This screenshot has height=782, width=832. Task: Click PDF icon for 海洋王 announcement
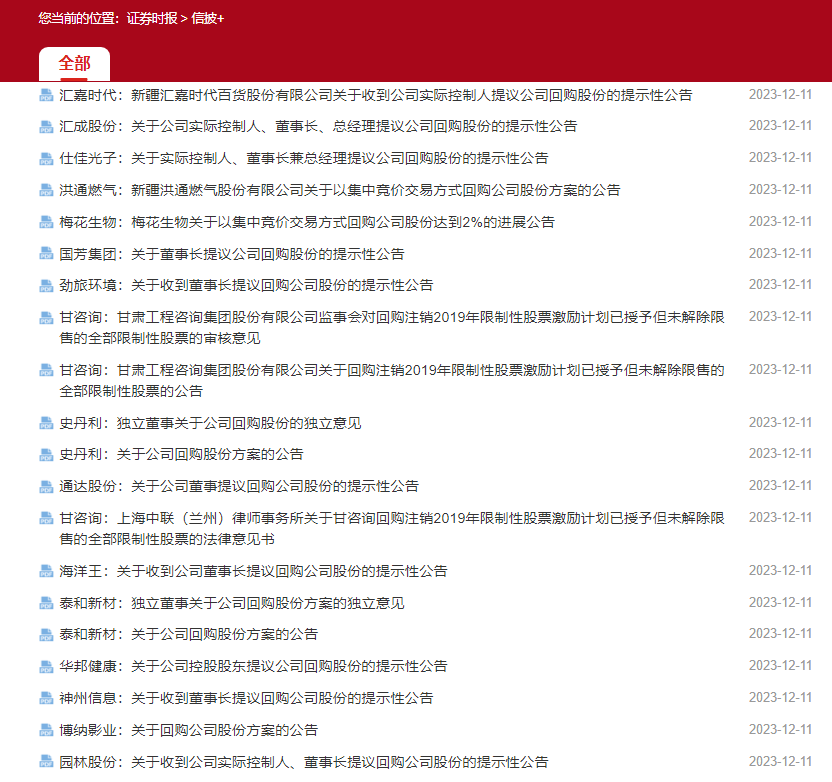[46, 572]
